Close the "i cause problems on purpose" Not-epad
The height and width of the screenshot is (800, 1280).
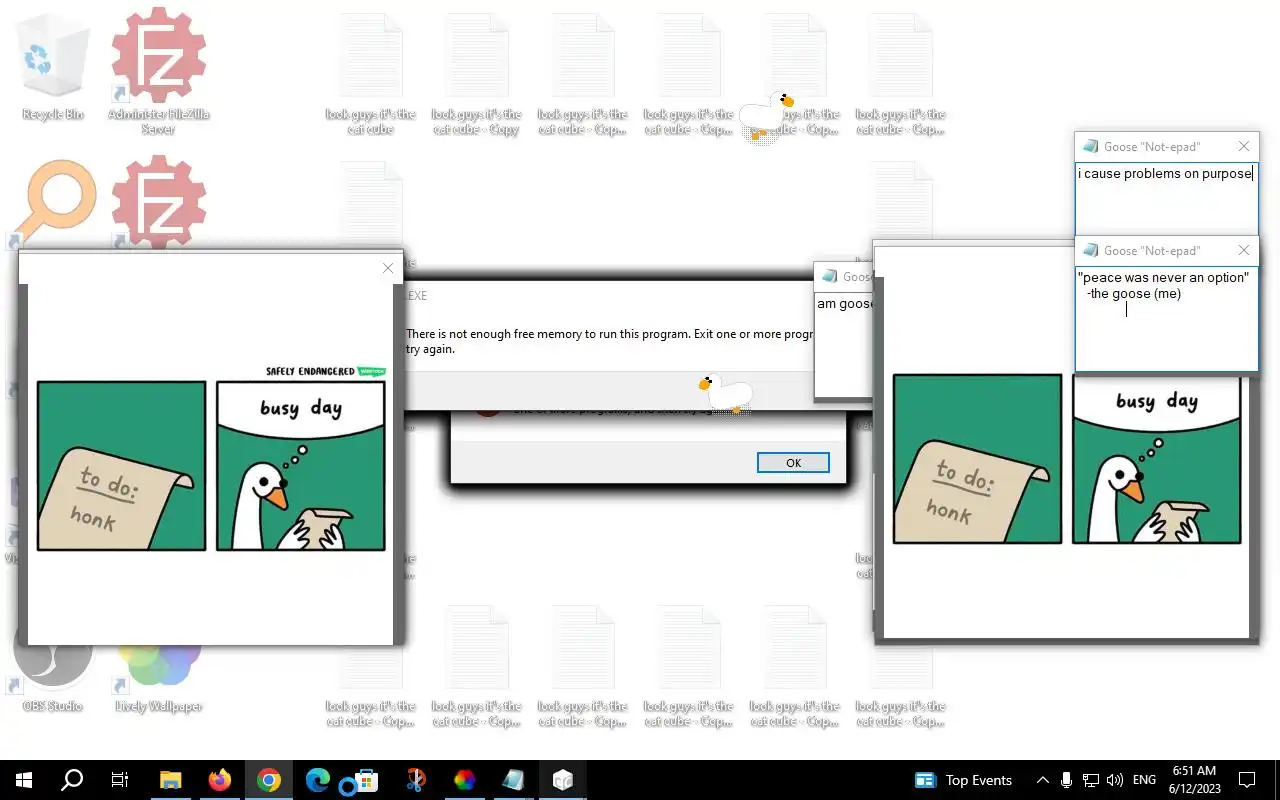point(1243,146)
